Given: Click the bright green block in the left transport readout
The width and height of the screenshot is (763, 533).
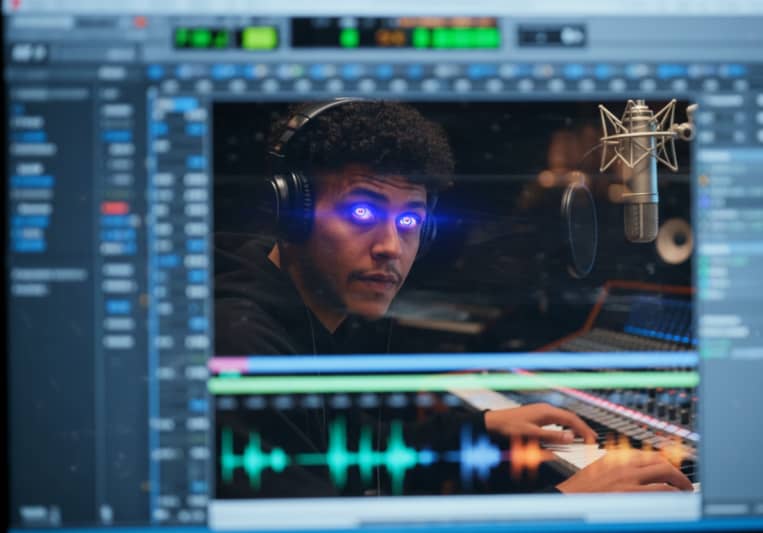Looking at the screenshot, I should tap(260, 38).
